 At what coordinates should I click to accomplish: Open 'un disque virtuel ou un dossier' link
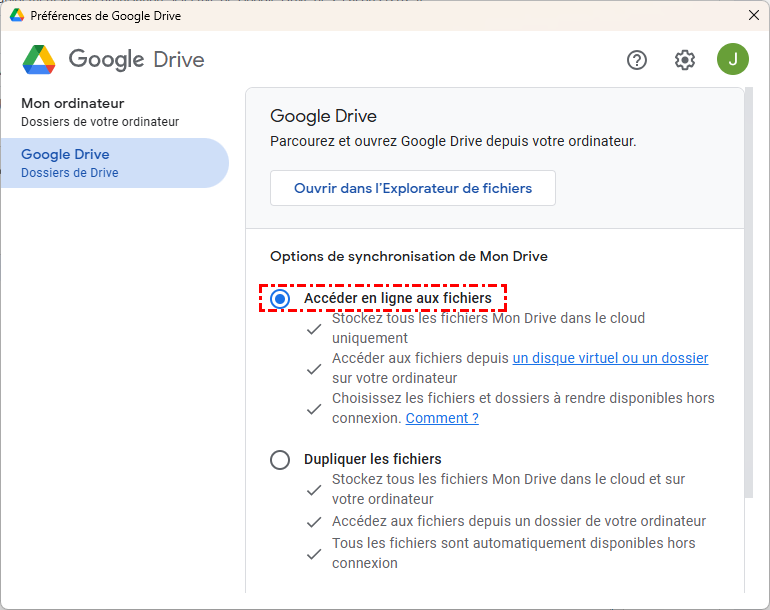(610, 358)
